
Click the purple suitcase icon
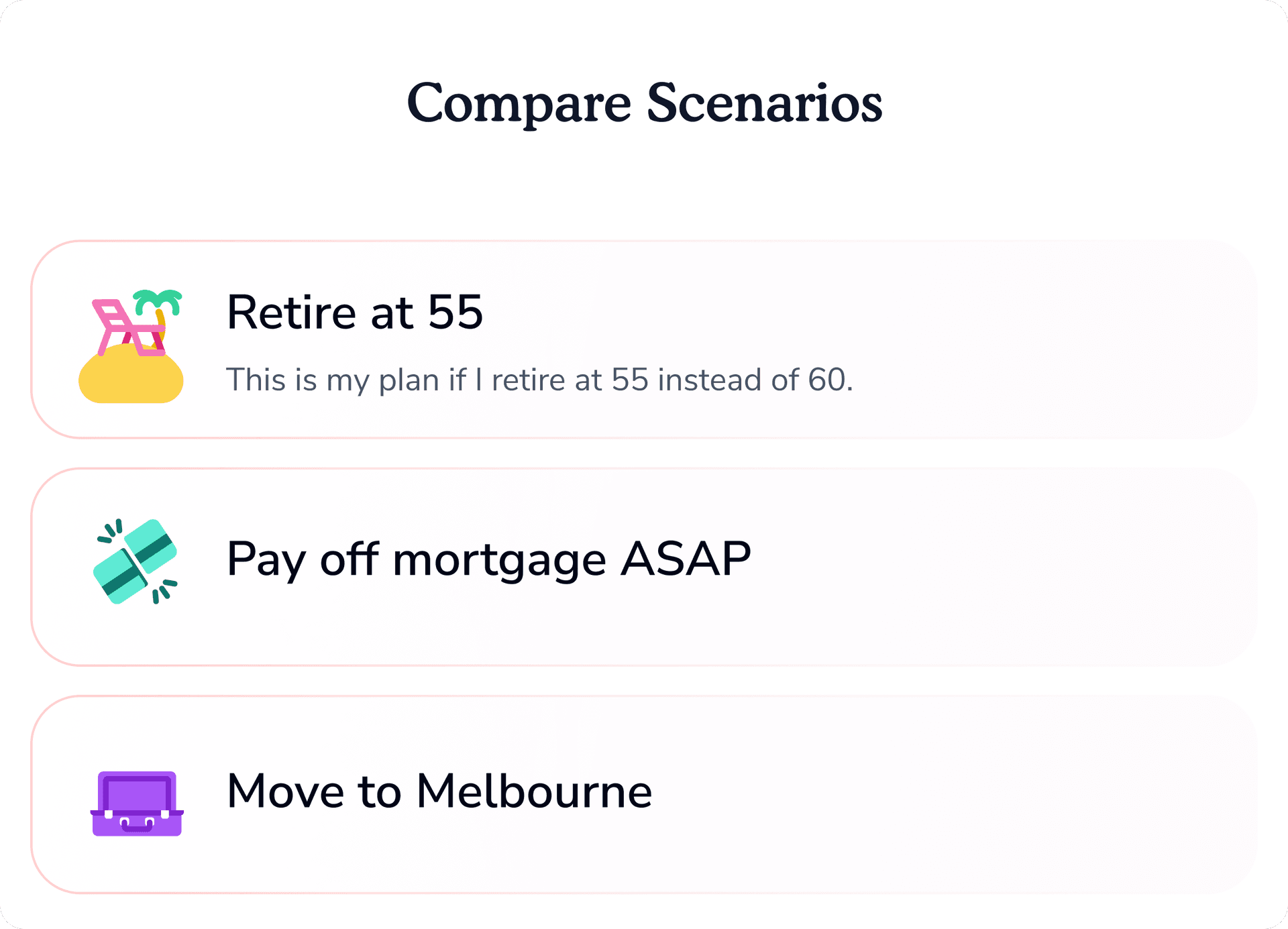(137, 805)
